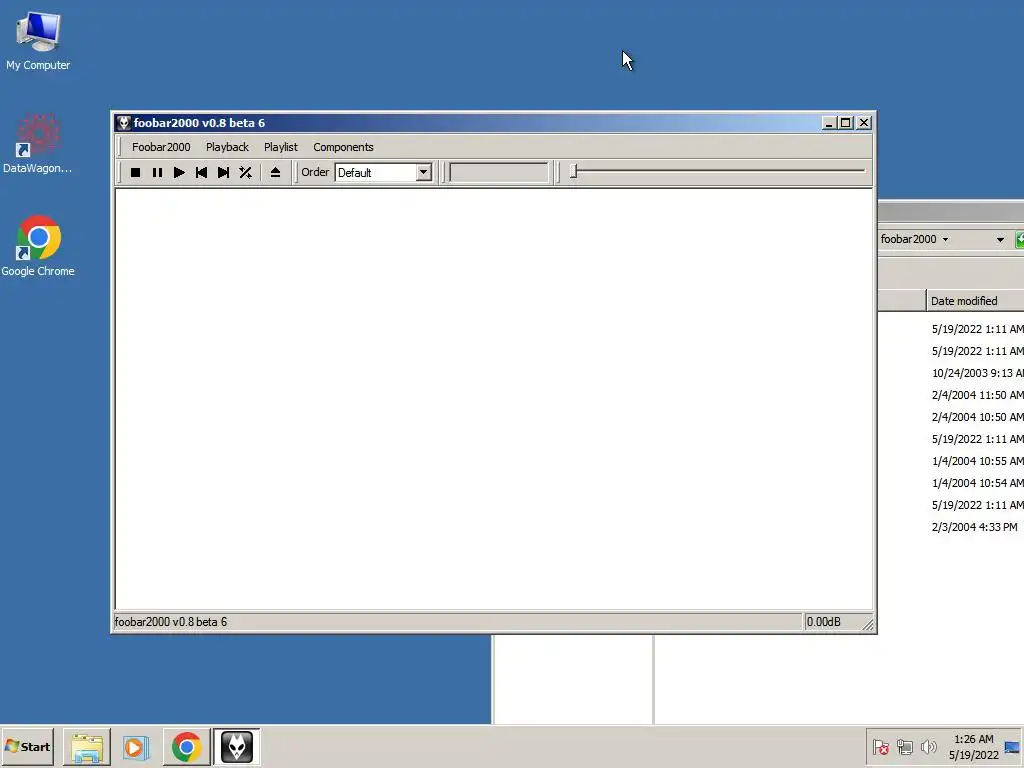Minimize the foobar2000 window
This screenshot has height=768, width=1024.
(829, 123)
